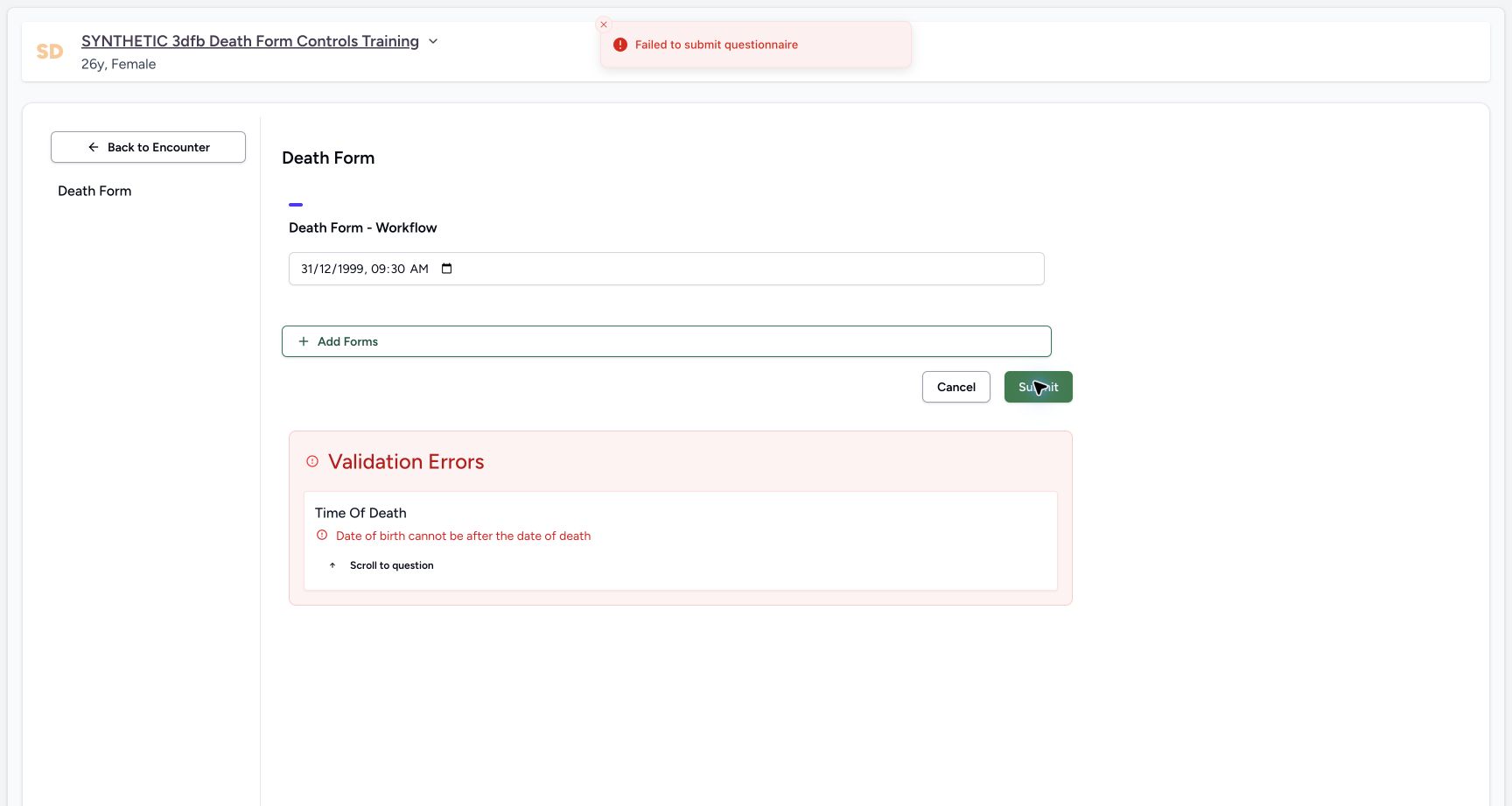Click Scroll to question link

pos(392,565)
